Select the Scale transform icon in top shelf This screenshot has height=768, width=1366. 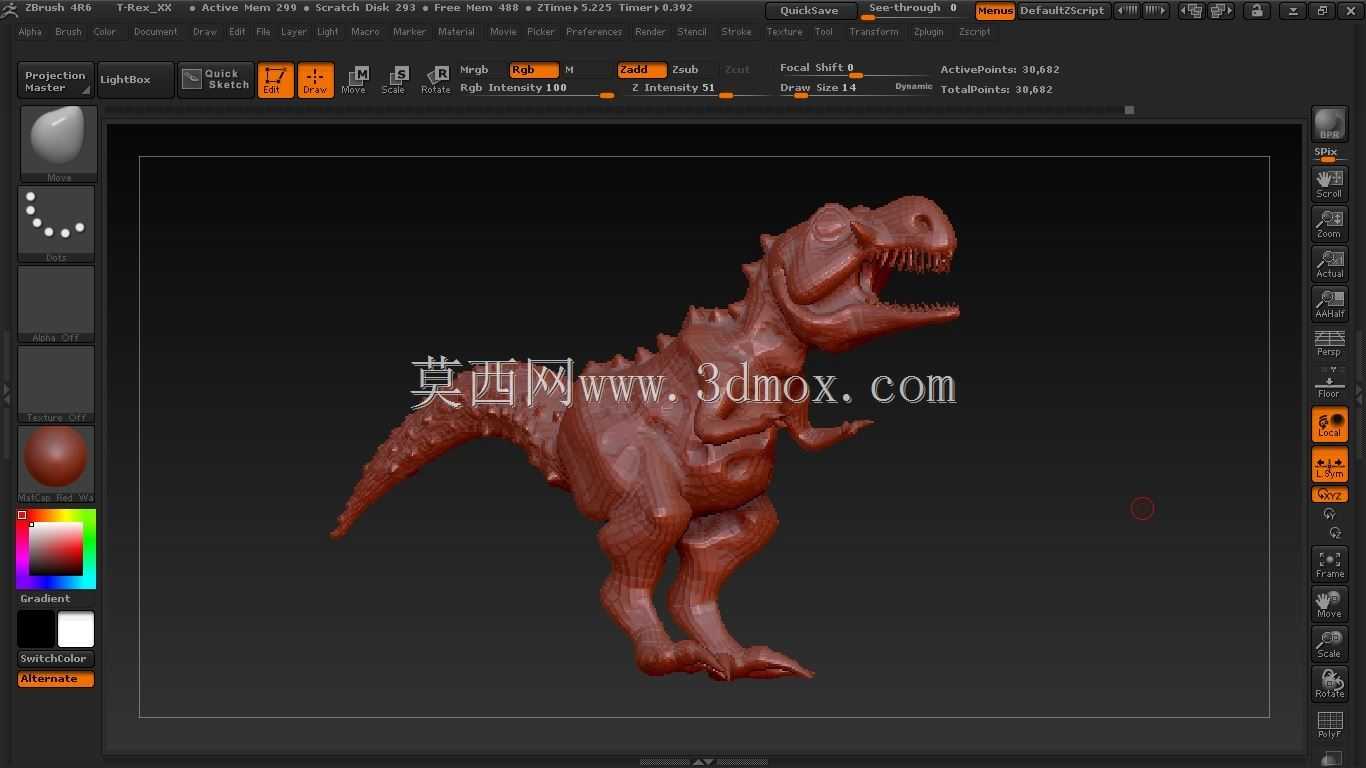394,80
